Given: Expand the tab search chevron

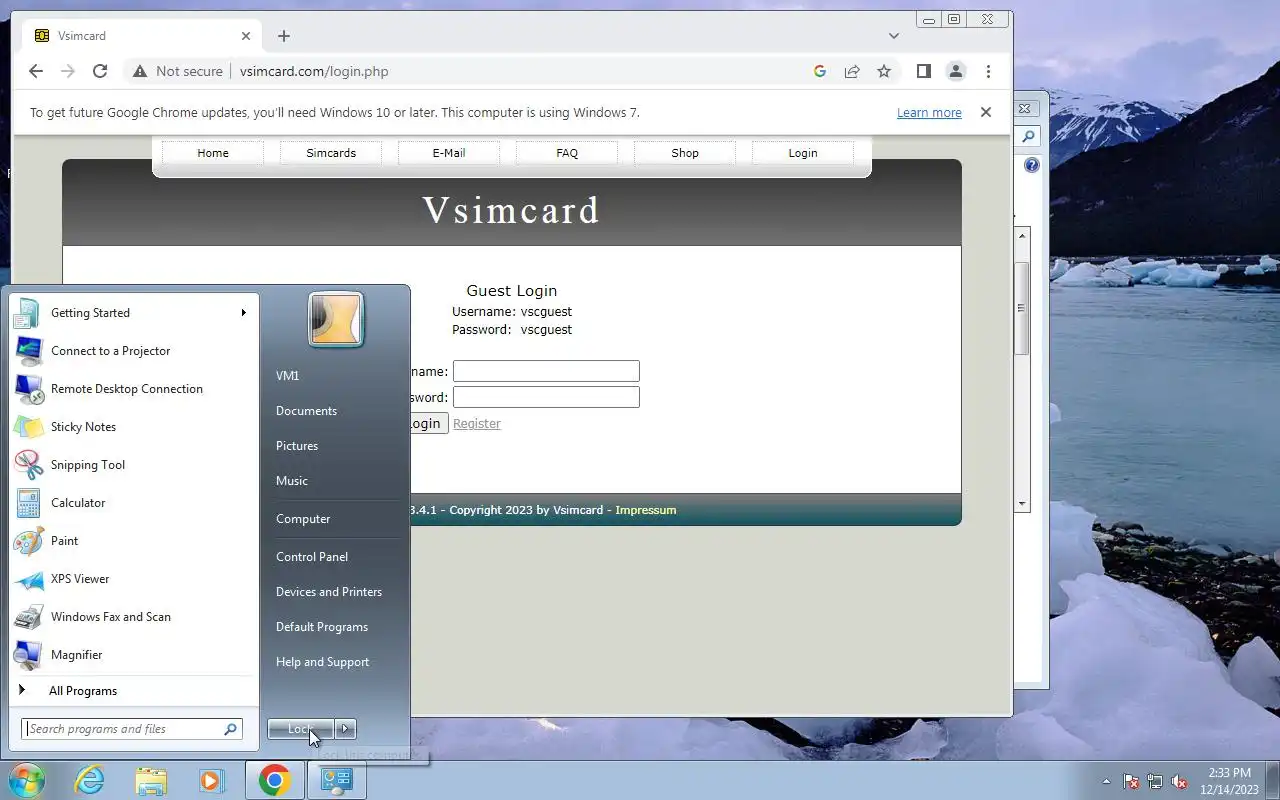Looking at the screenshot, I should (894, 36).
